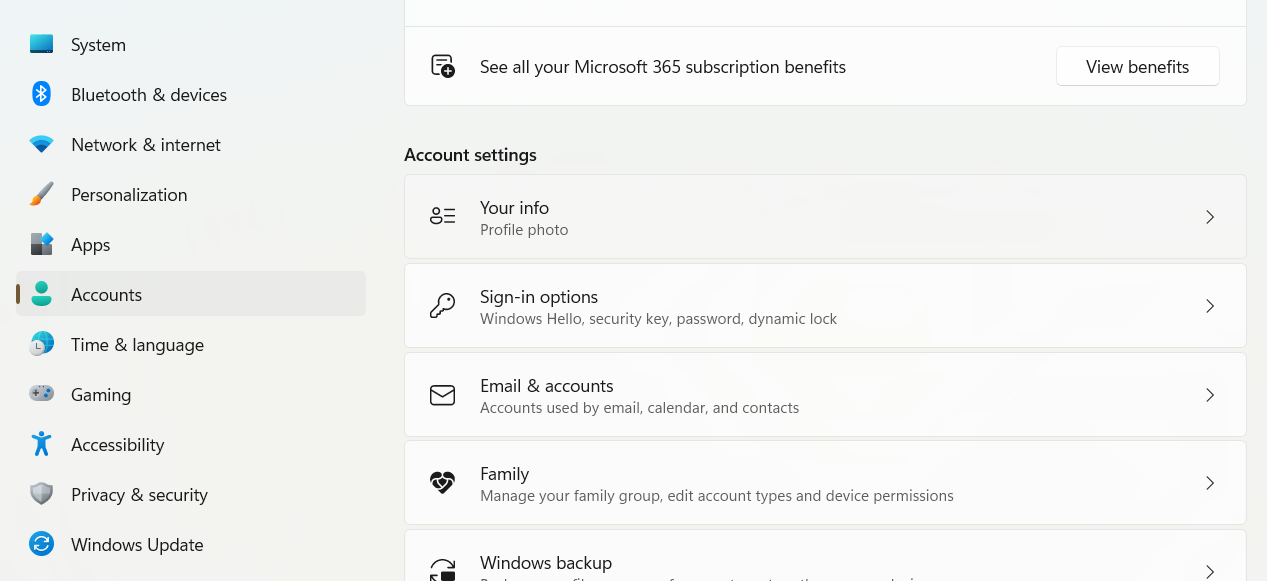Click the Network wifi icon

point(41,145)
